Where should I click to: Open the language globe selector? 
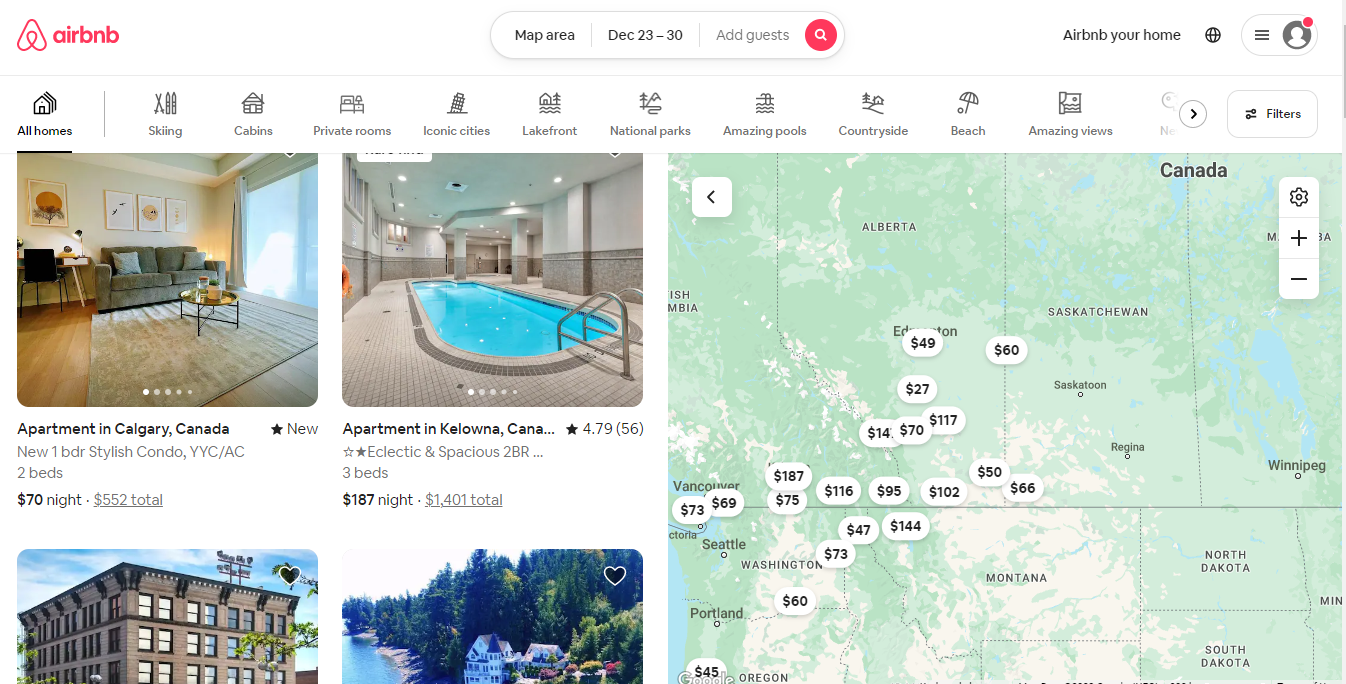click(x=1213, y=35)
